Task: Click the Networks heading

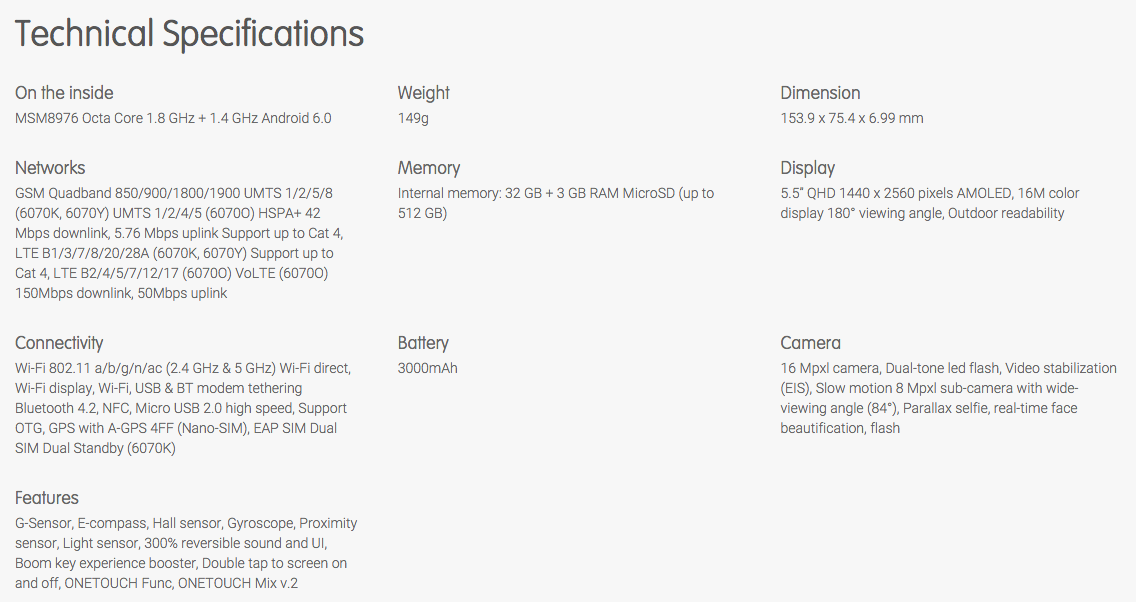Action: [x=50, y=168]
